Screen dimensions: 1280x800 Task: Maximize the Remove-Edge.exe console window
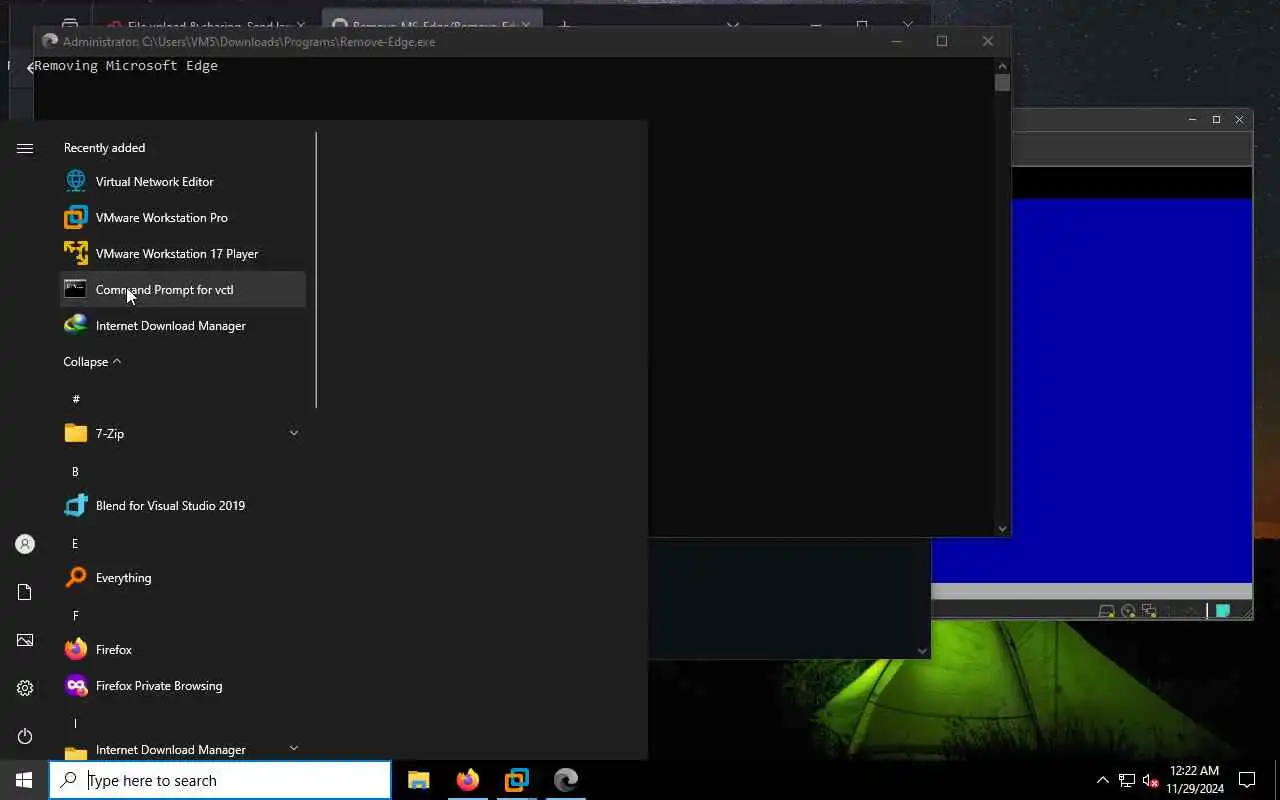[x=941, y=41]
